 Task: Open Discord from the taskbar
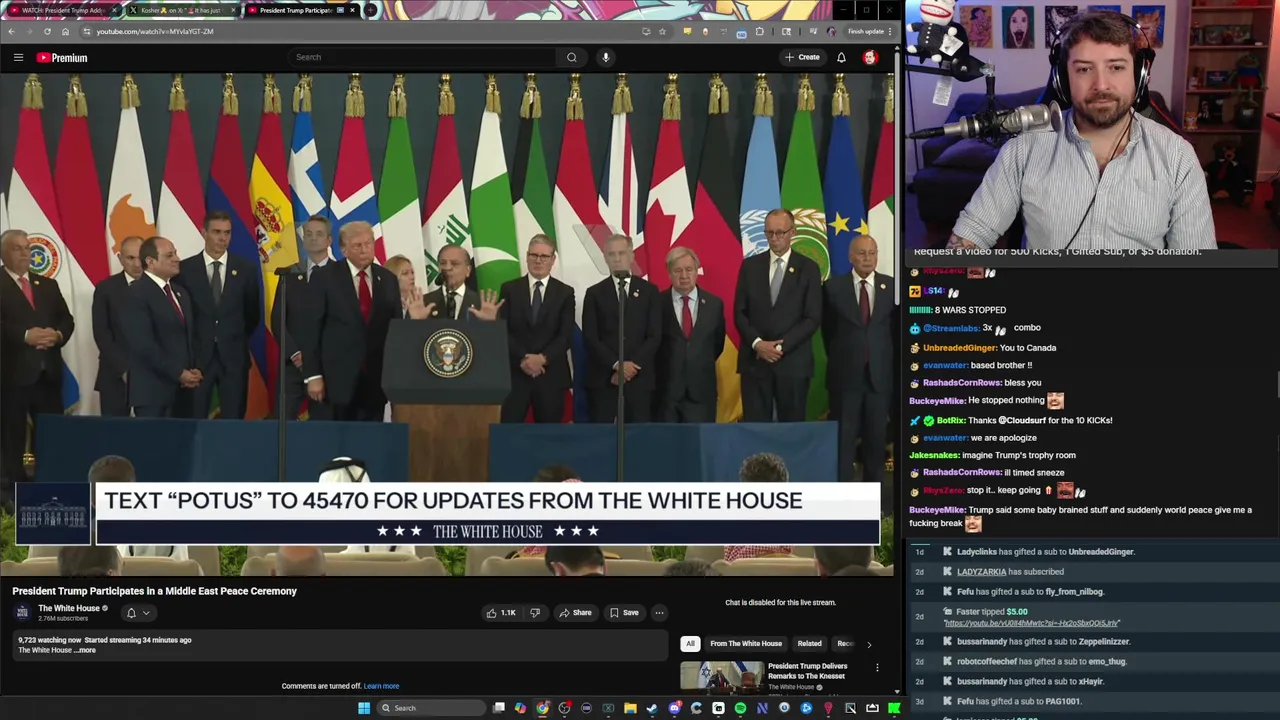(x=674, y=708)
